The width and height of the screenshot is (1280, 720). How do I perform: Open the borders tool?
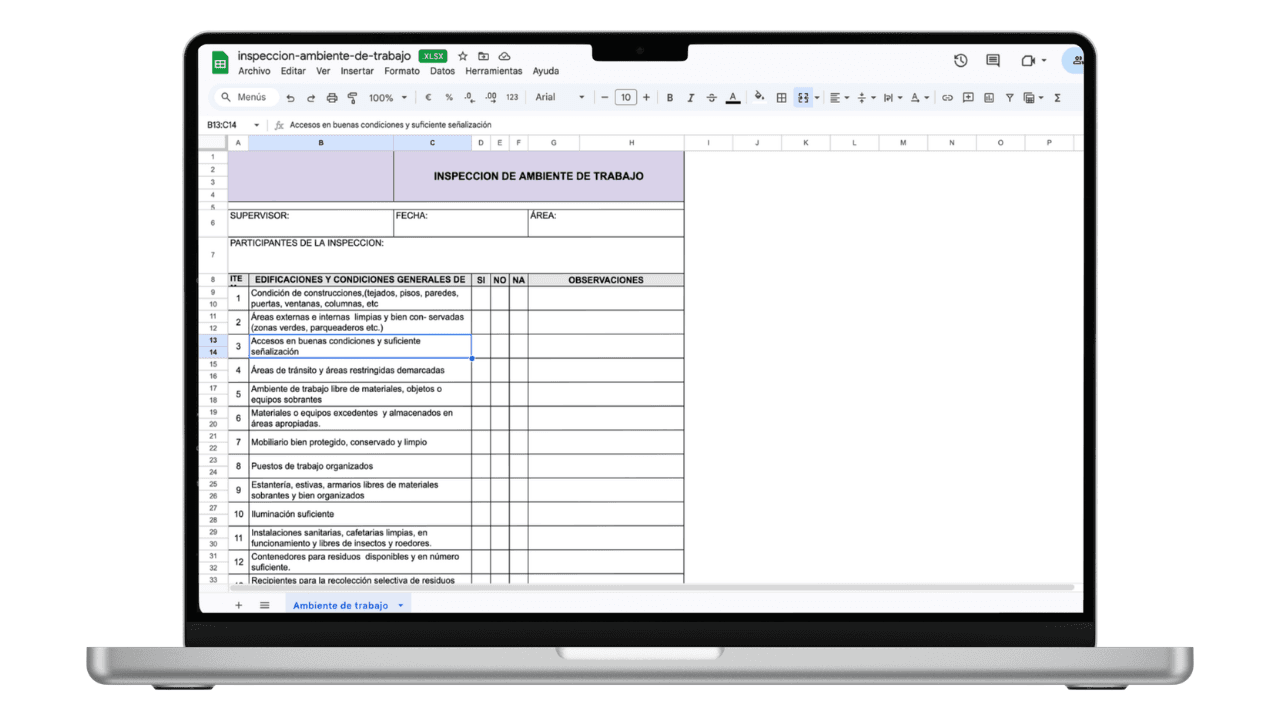click(x=783, y=97)
